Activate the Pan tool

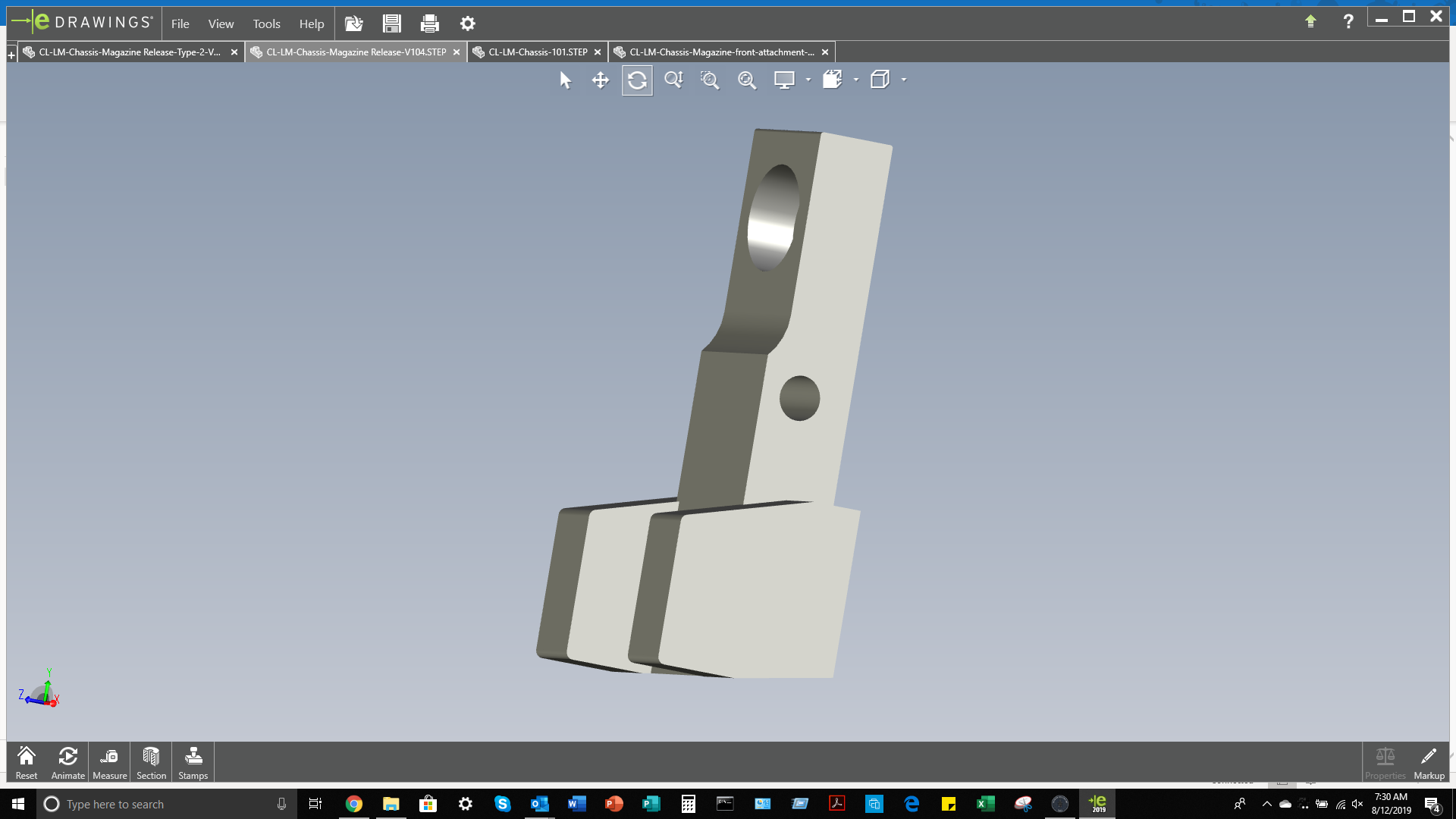(601, 80)
